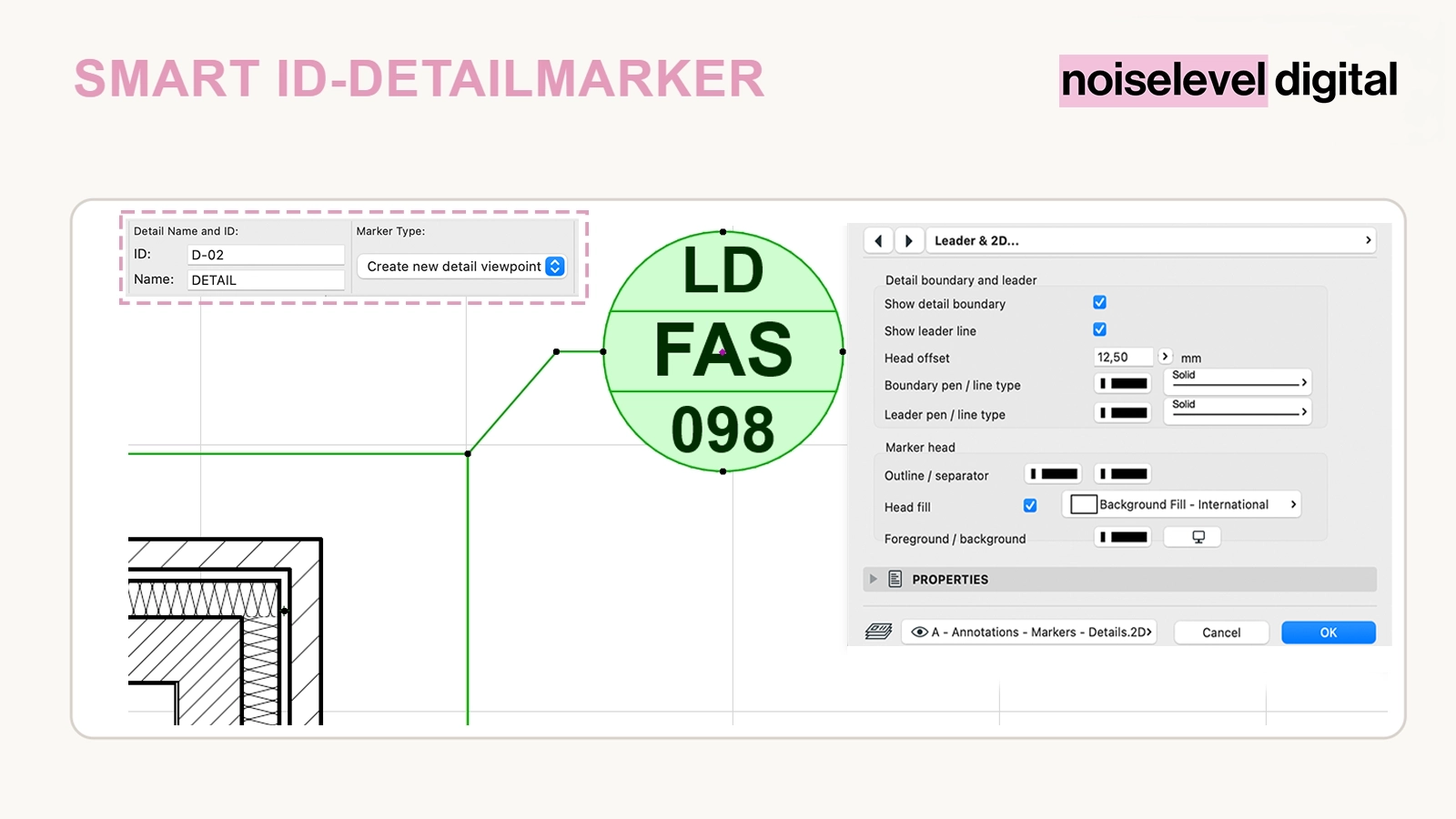Open Leader line type Solid dropdown
The width and height of the screenshot is (1456, 819).
1238,411
